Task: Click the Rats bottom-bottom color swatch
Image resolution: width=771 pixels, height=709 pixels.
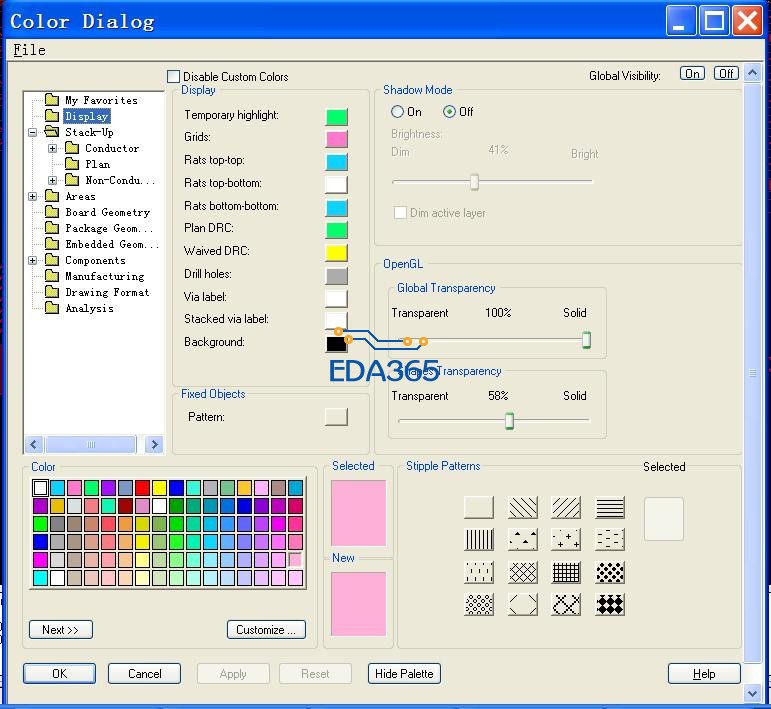Action: (337, 207)
